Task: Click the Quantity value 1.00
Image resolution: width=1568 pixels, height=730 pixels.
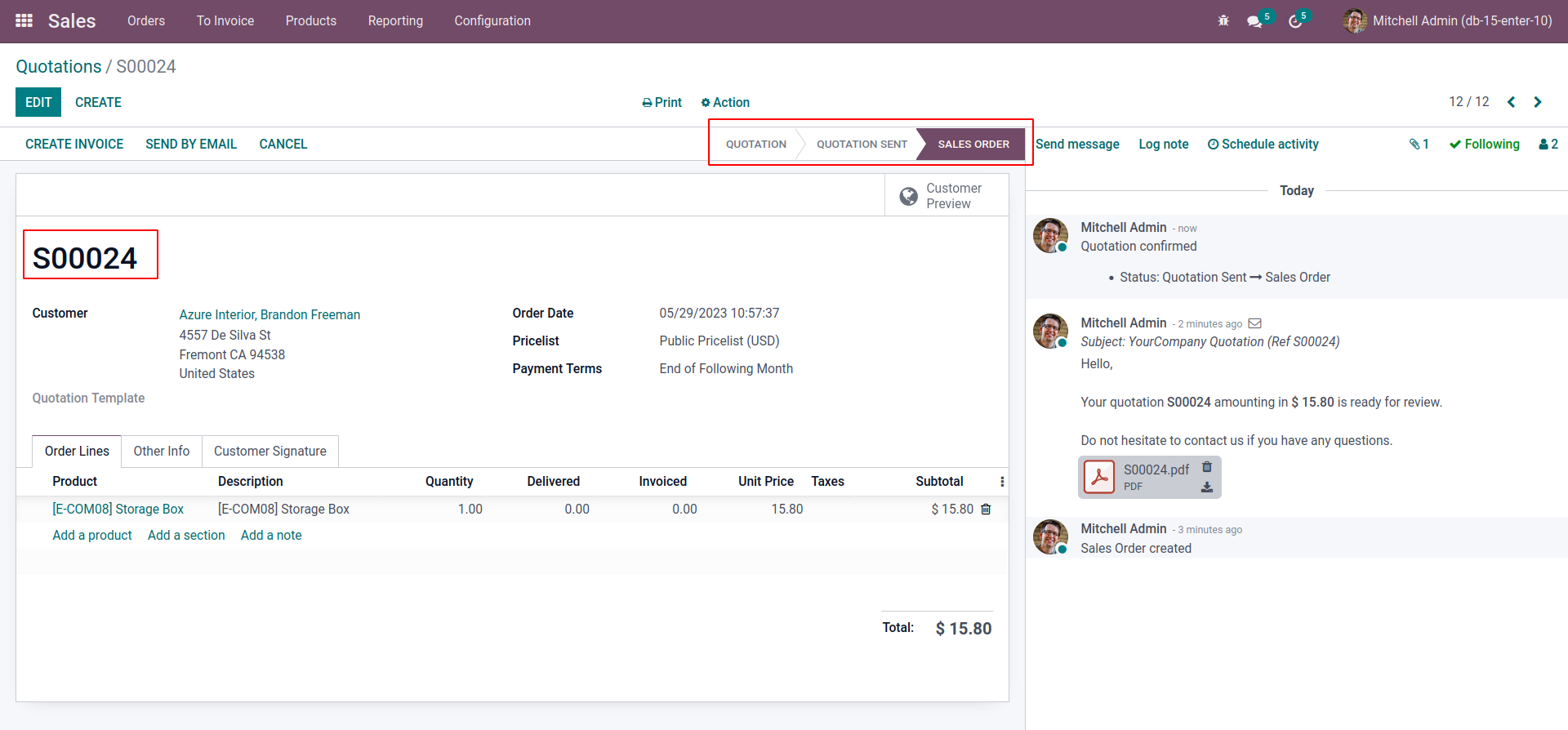Action: pos(470,510)
